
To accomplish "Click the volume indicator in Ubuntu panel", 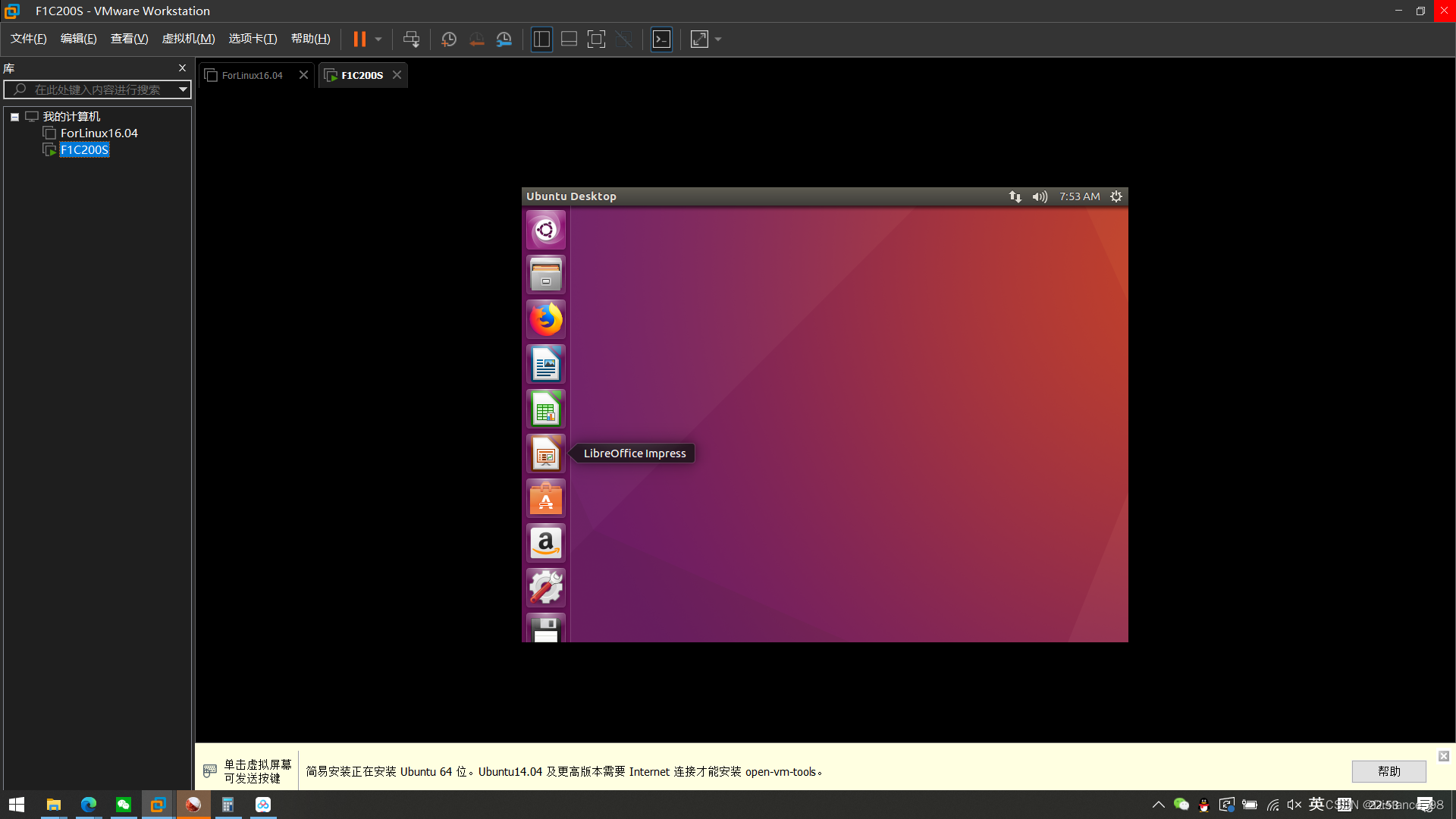I will (1040, 196).
